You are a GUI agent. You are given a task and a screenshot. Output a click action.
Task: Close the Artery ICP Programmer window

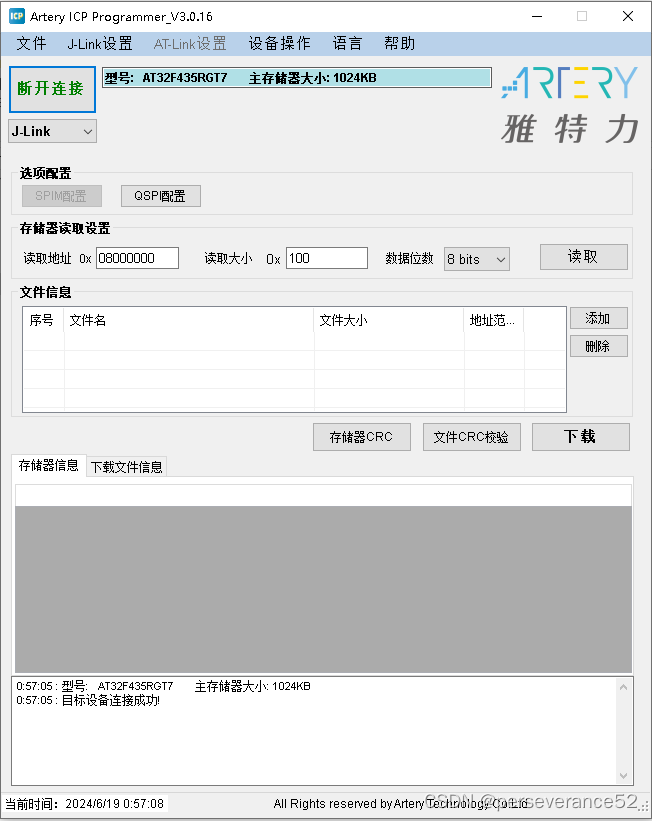tap(628, 16)
